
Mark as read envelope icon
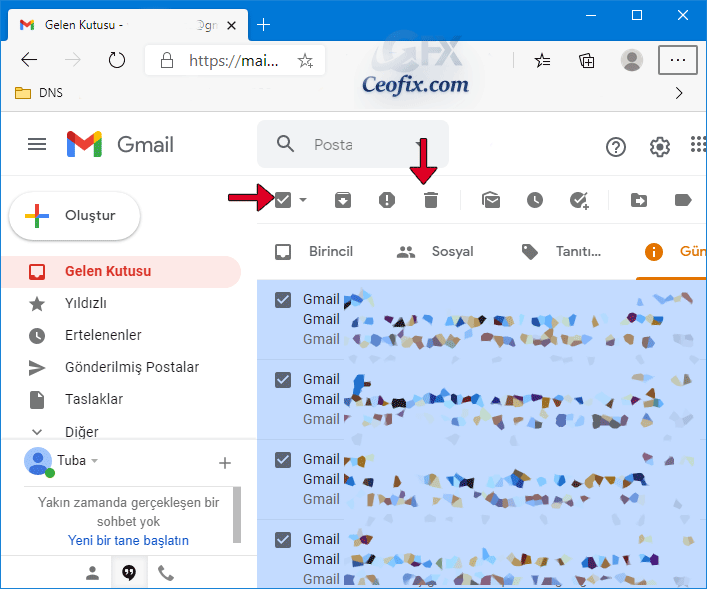[x=491, y=200]
